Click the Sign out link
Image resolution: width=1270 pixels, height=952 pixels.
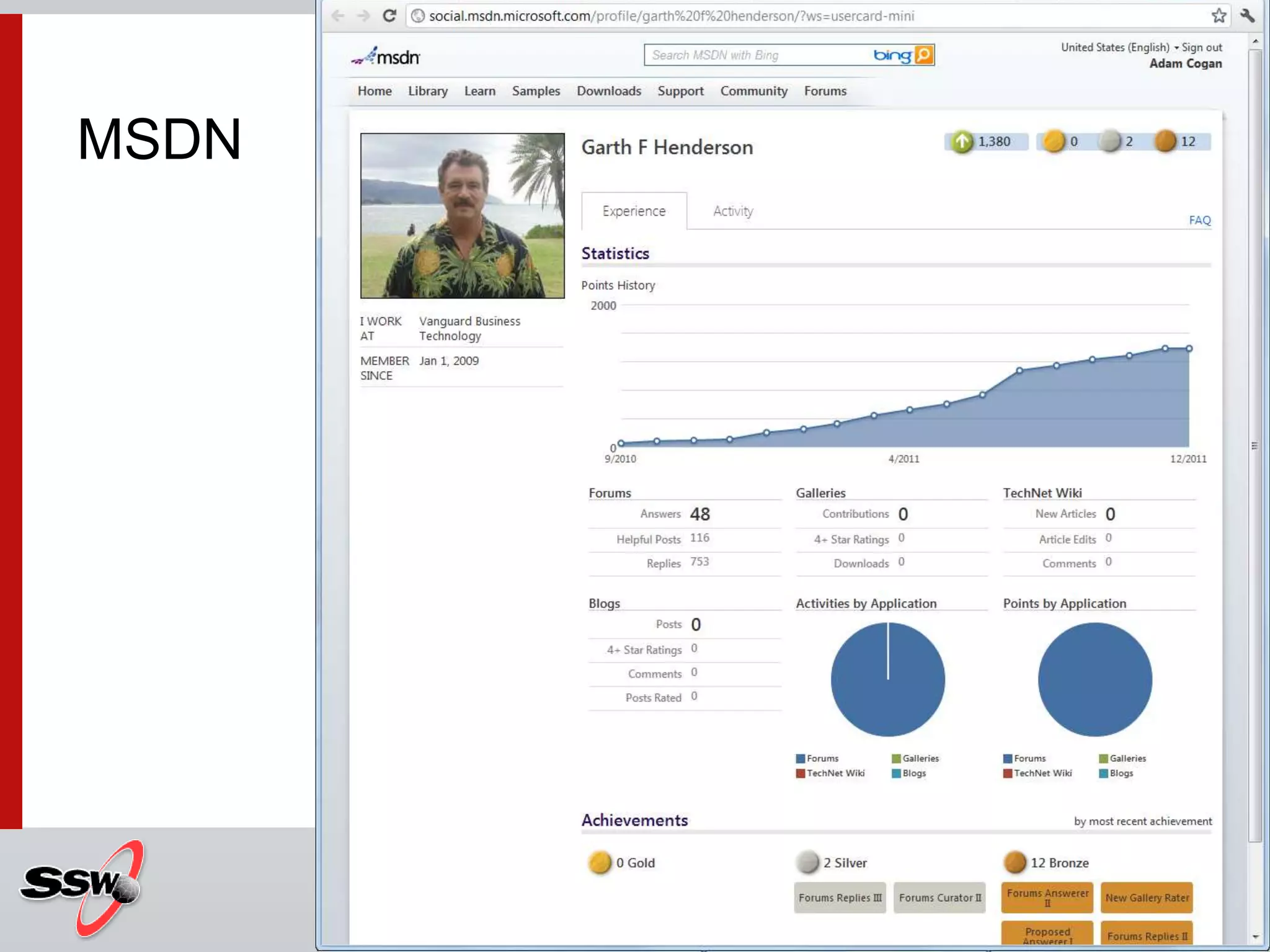1202,47
